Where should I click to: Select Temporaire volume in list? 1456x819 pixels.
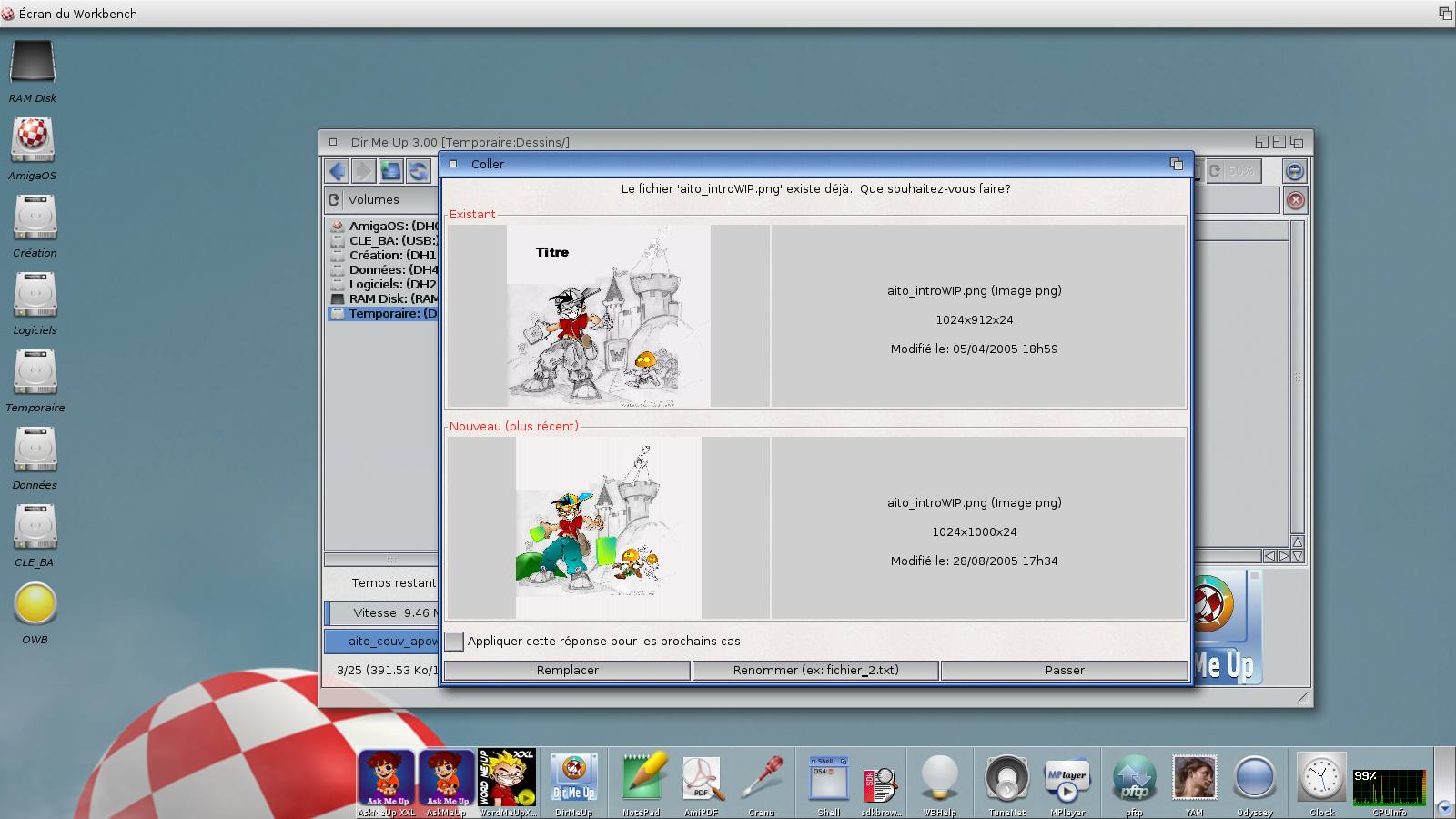tap(384, 314)
